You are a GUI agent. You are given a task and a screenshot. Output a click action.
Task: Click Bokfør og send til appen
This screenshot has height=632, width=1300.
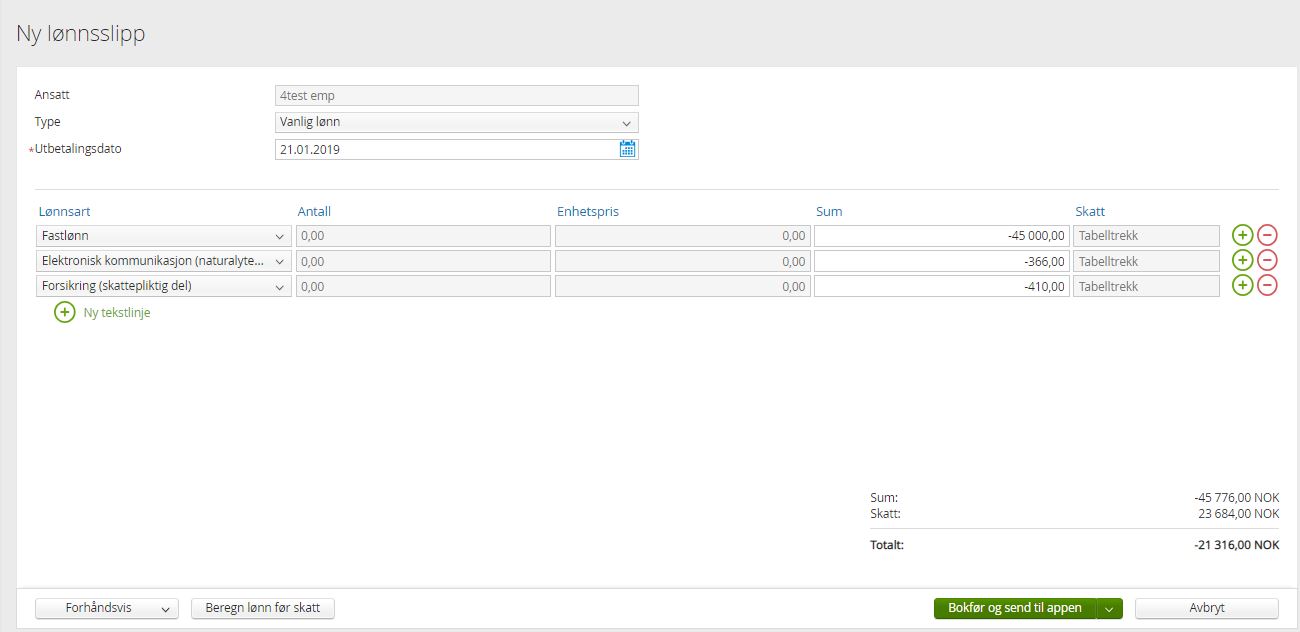click(1015, 608)
